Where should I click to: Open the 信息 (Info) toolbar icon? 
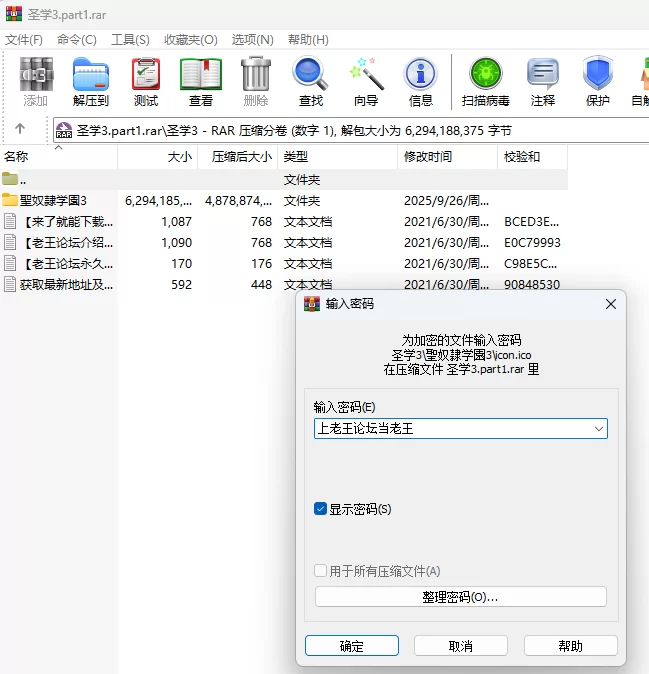(x=420, y=74)
